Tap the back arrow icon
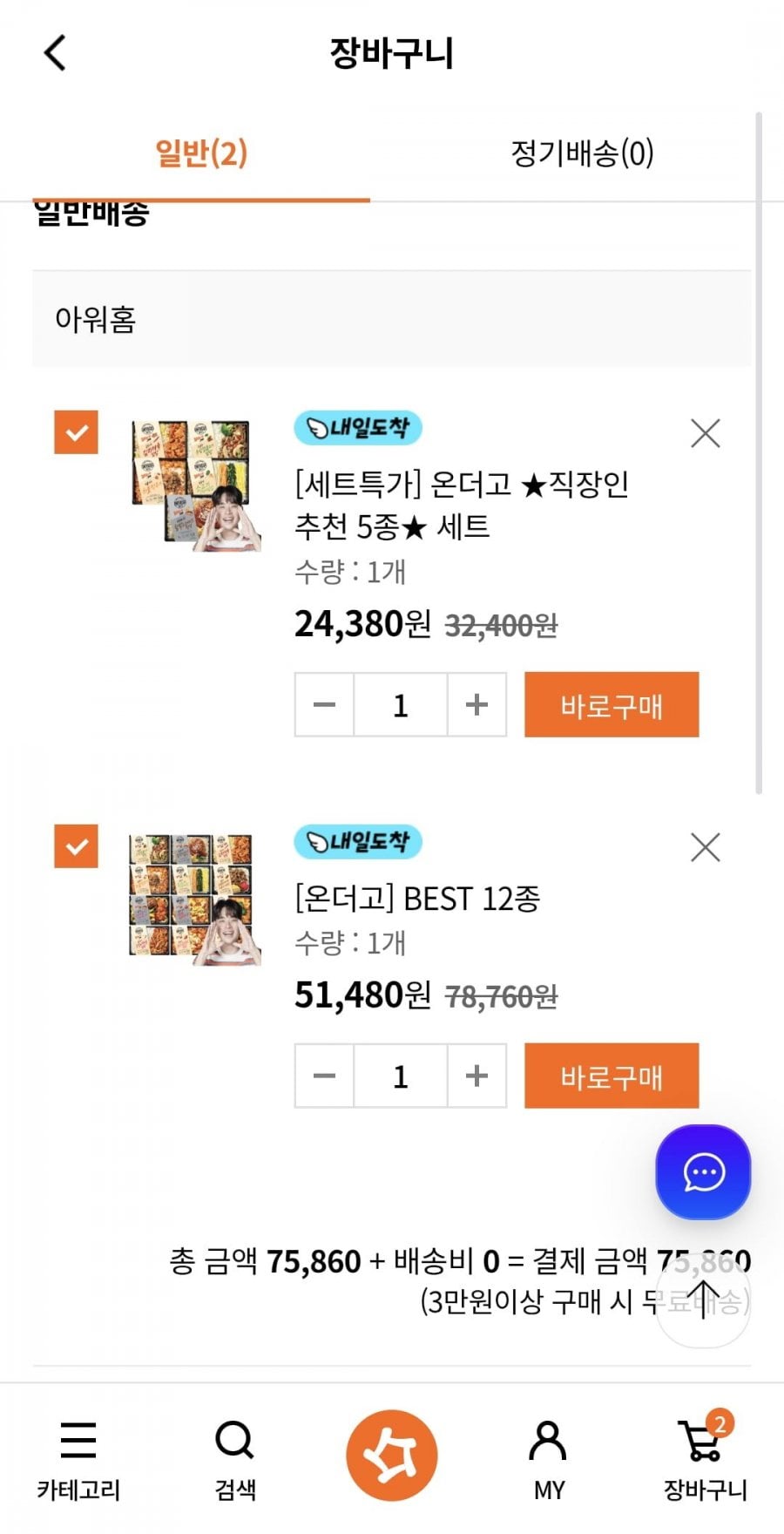The width and height of the screenshot is (784, 1534). click(55, 52)
